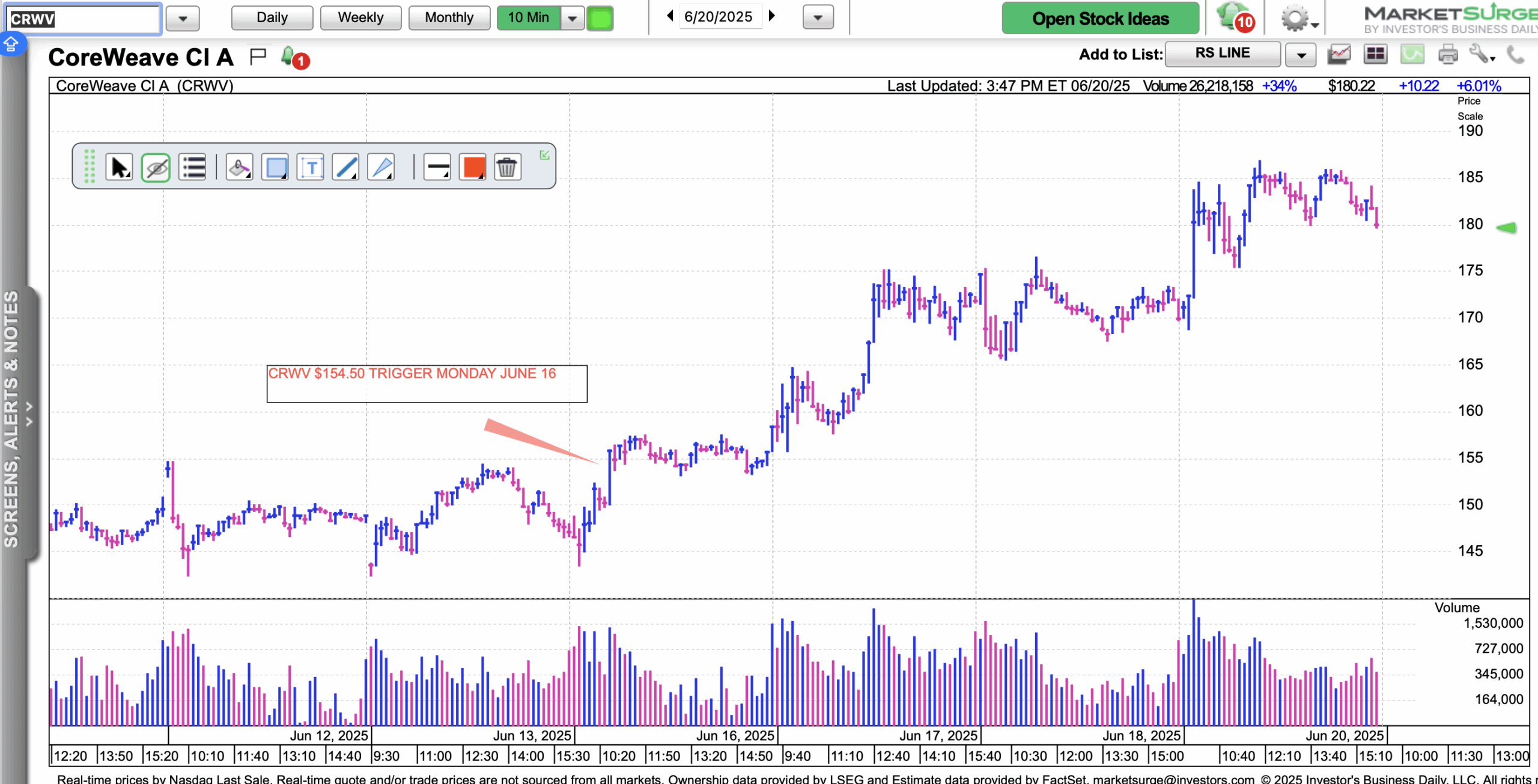1538x784 pixels.
Task: Open the Add to List dropdown arrow
Action: (1301, 55)
